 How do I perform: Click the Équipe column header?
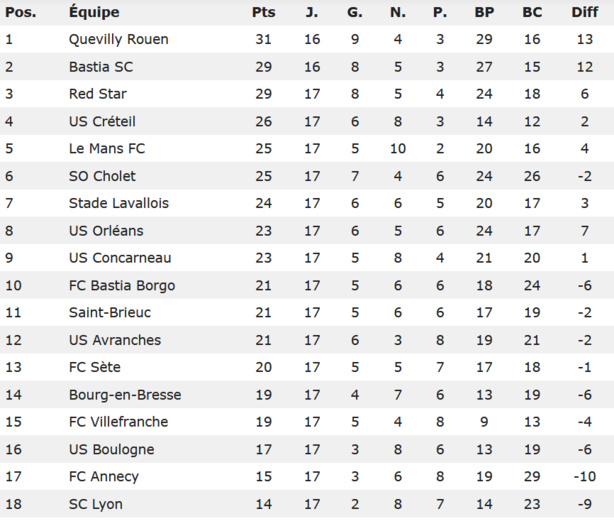(x=94, y=13)
